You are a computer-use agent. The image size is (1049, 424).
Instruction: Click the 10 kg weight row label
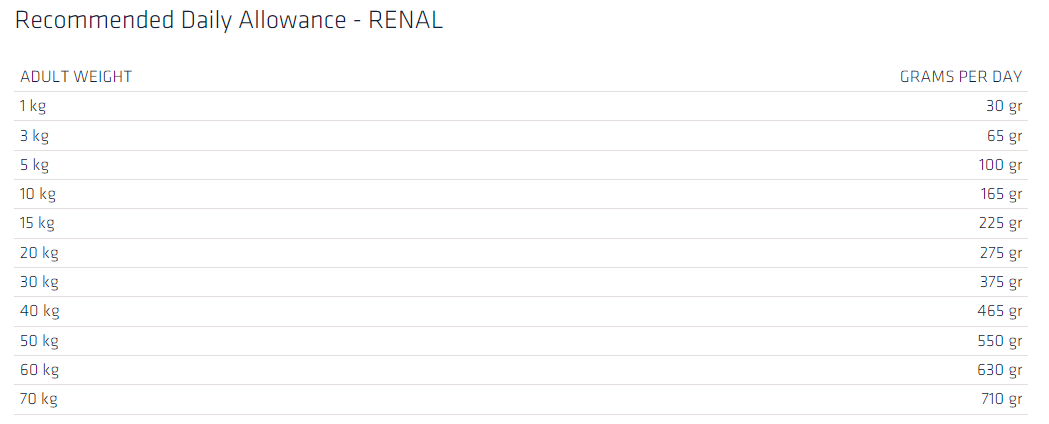[38, 194]
